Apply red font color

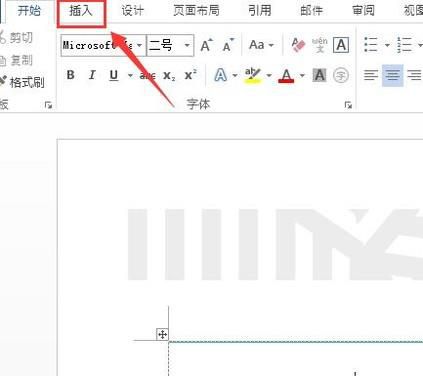click(x=286, y=76)
